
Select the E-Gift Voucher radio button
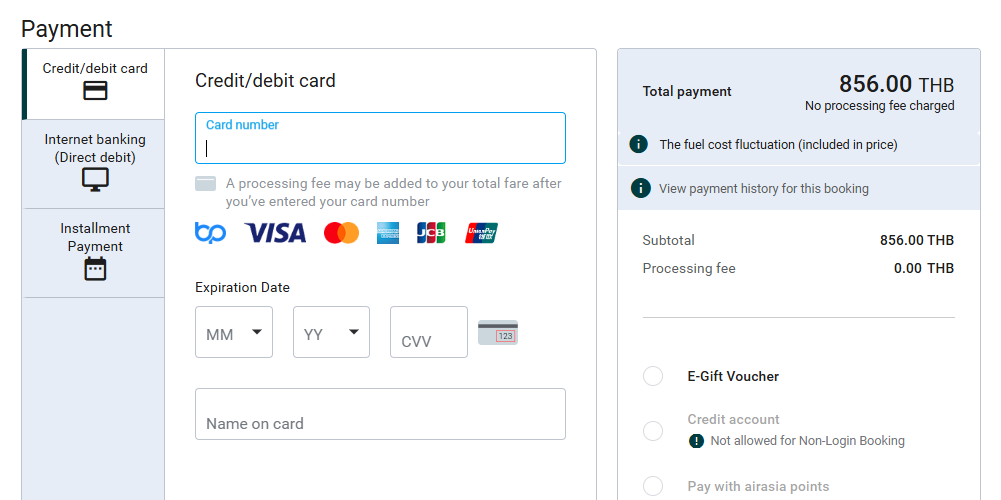[x=652, y=376]
